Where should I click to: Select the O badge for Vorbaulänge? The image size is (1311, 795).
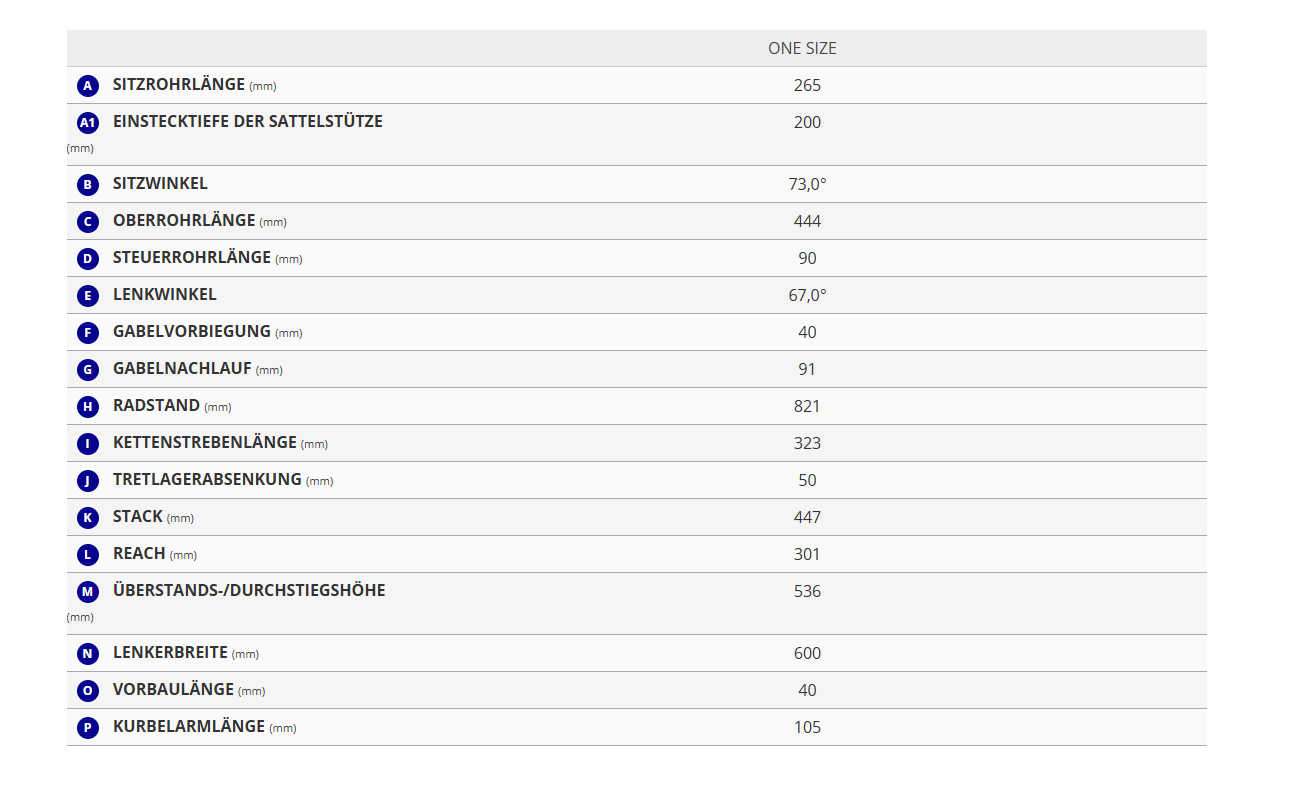point(88,691)
